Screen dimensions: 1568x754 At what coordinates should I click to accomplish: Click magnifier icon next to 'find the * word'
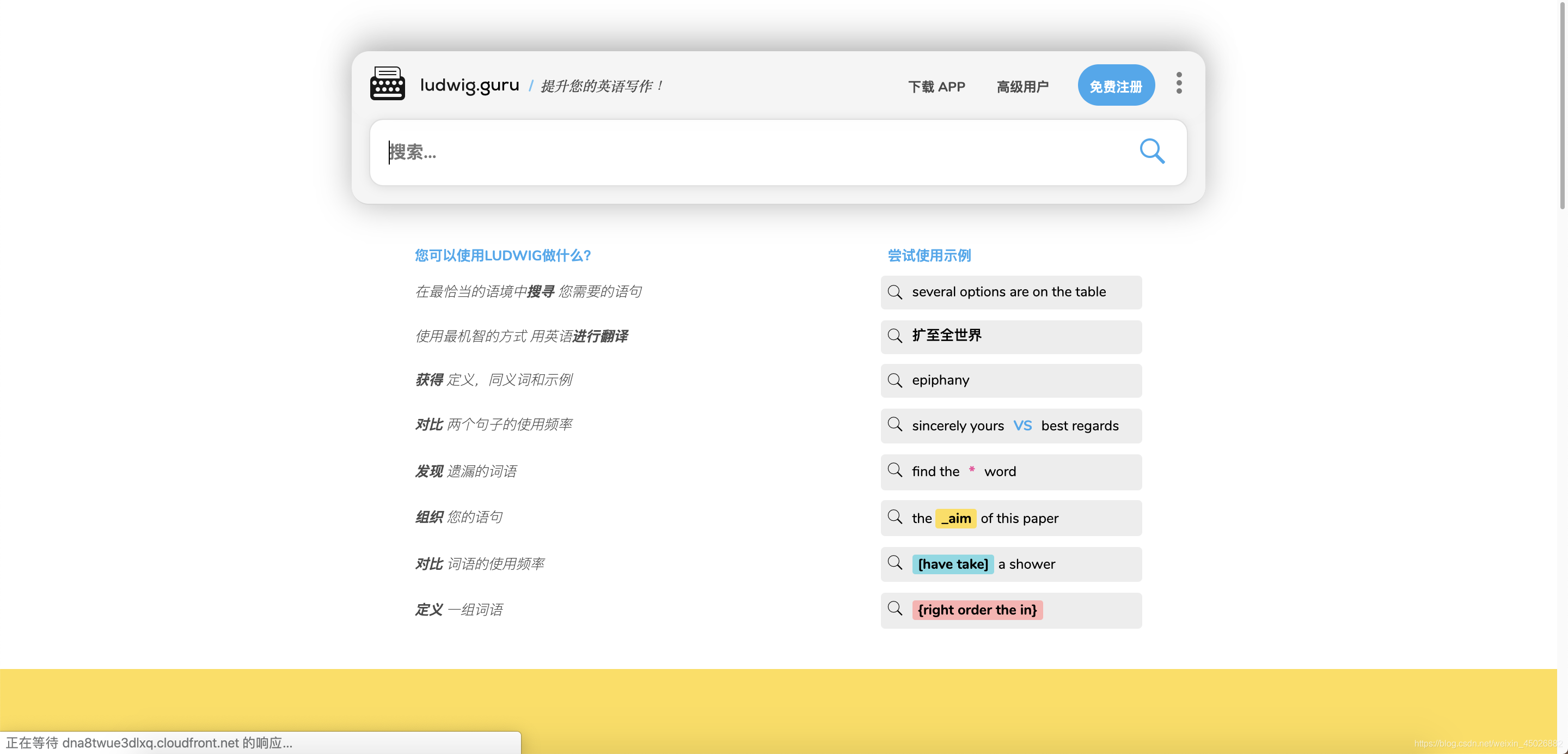(x=894, y=470)
